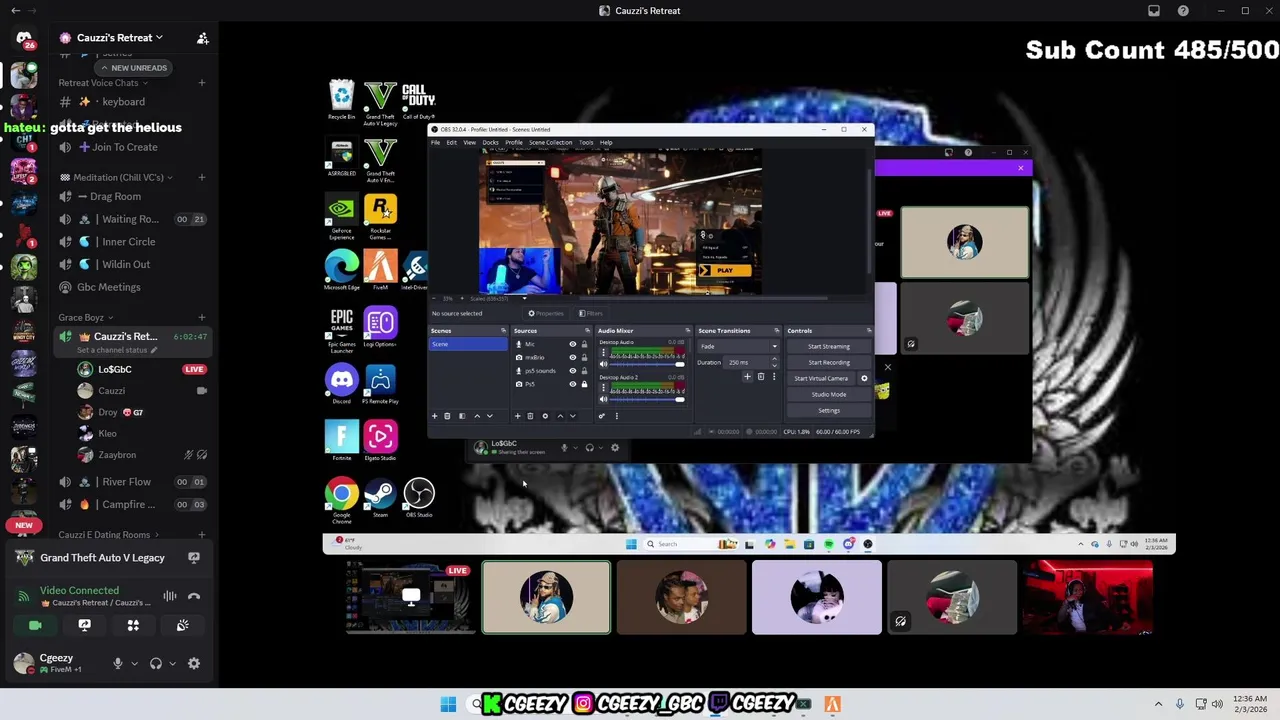Image resolution: width=1280 pixels, height=720 pixels.
Task: Adjust Desktop Audio volume slider in OBS
Action: point(646,364)
